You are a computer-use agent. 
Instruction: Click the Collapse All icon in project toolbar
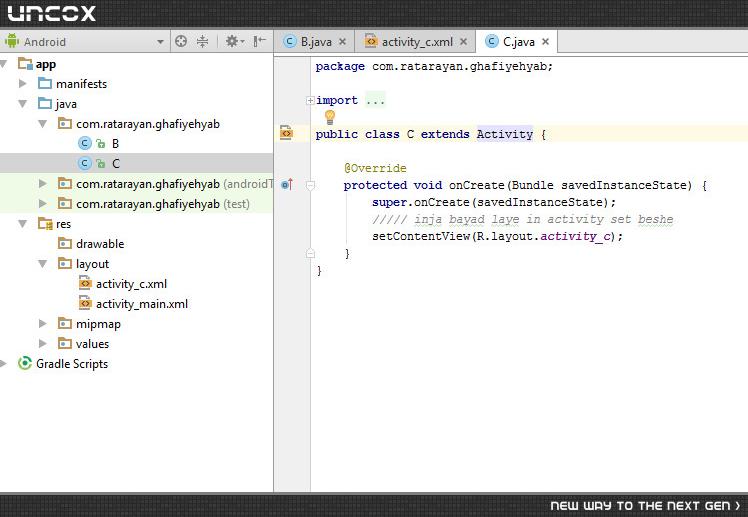[x=203, y=41]
